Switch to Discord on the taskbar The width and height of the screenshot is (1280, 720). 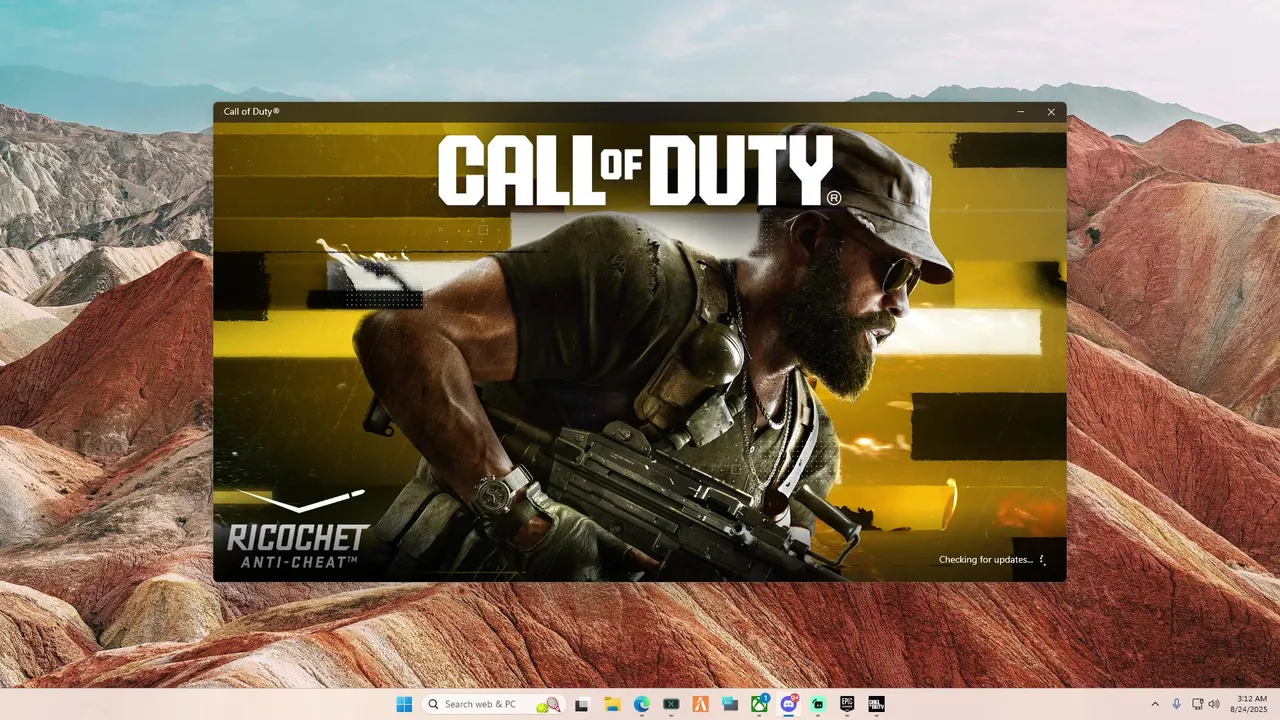tap(789, 704)
